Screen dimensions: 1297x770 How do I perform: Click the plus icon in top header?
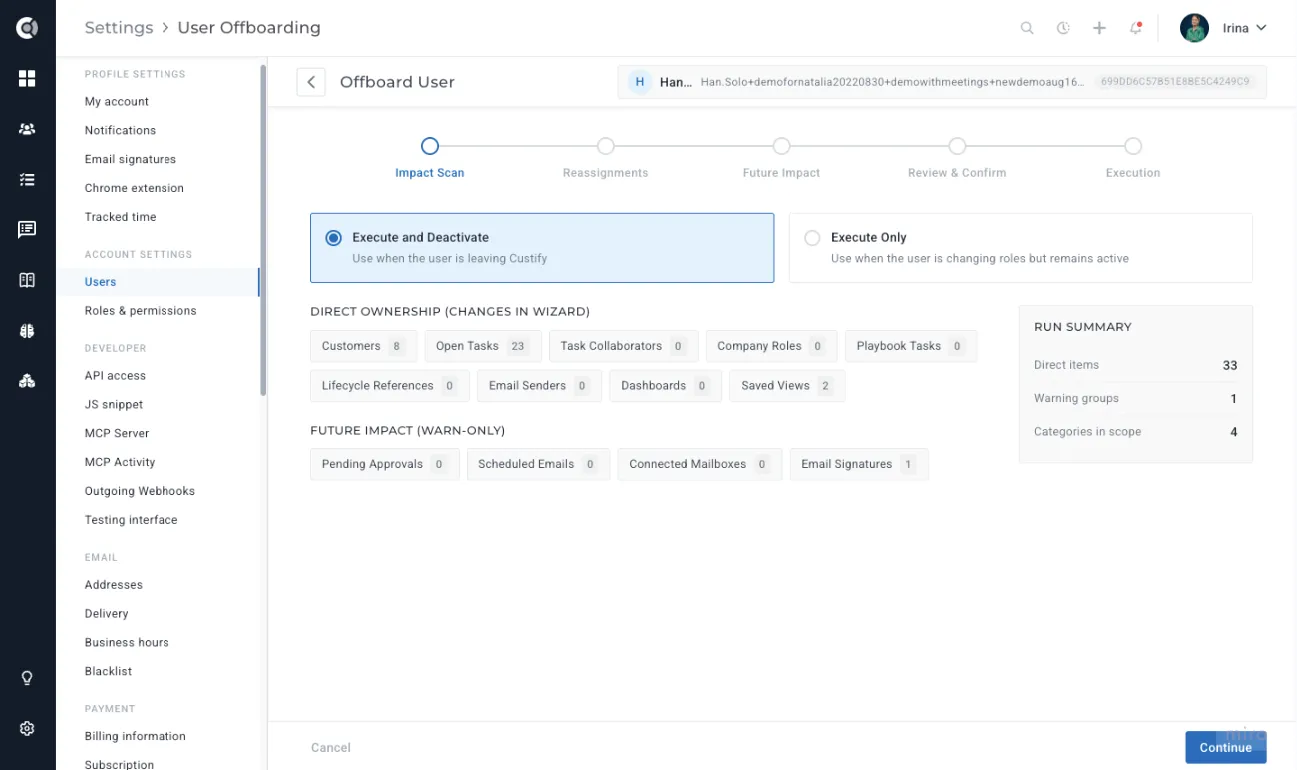[x=1099, y=28]
